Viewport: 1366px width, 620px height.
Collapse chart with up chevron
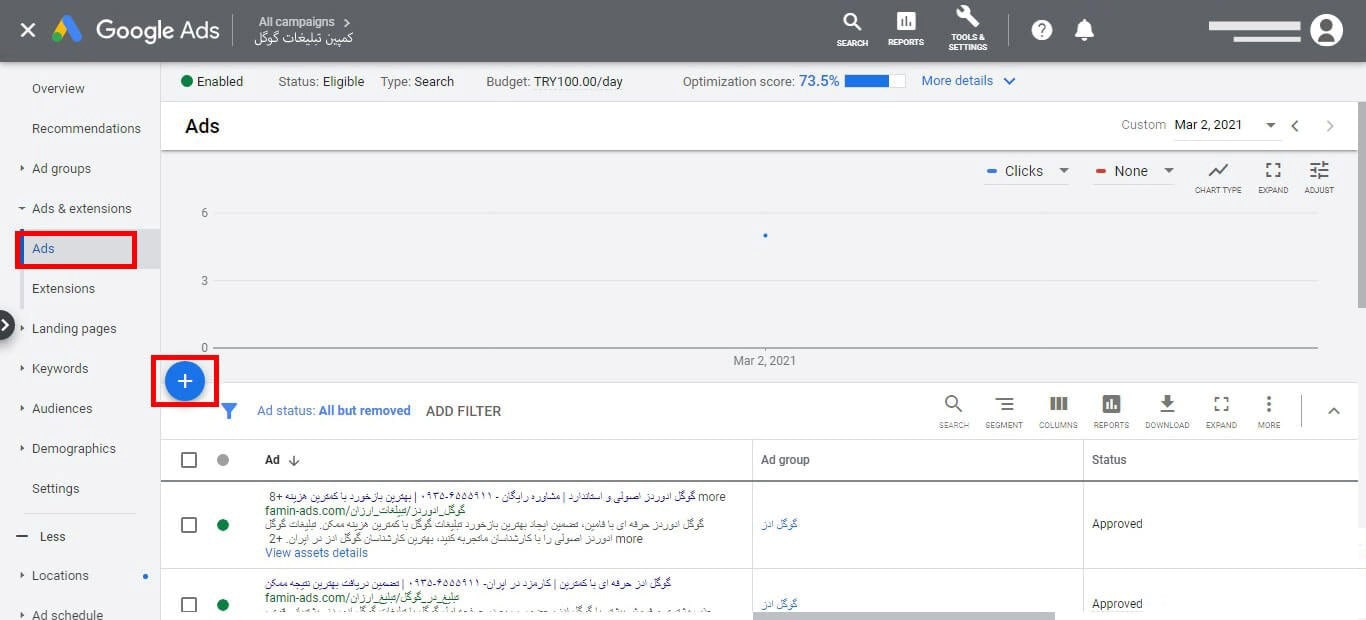[1333, 411]
